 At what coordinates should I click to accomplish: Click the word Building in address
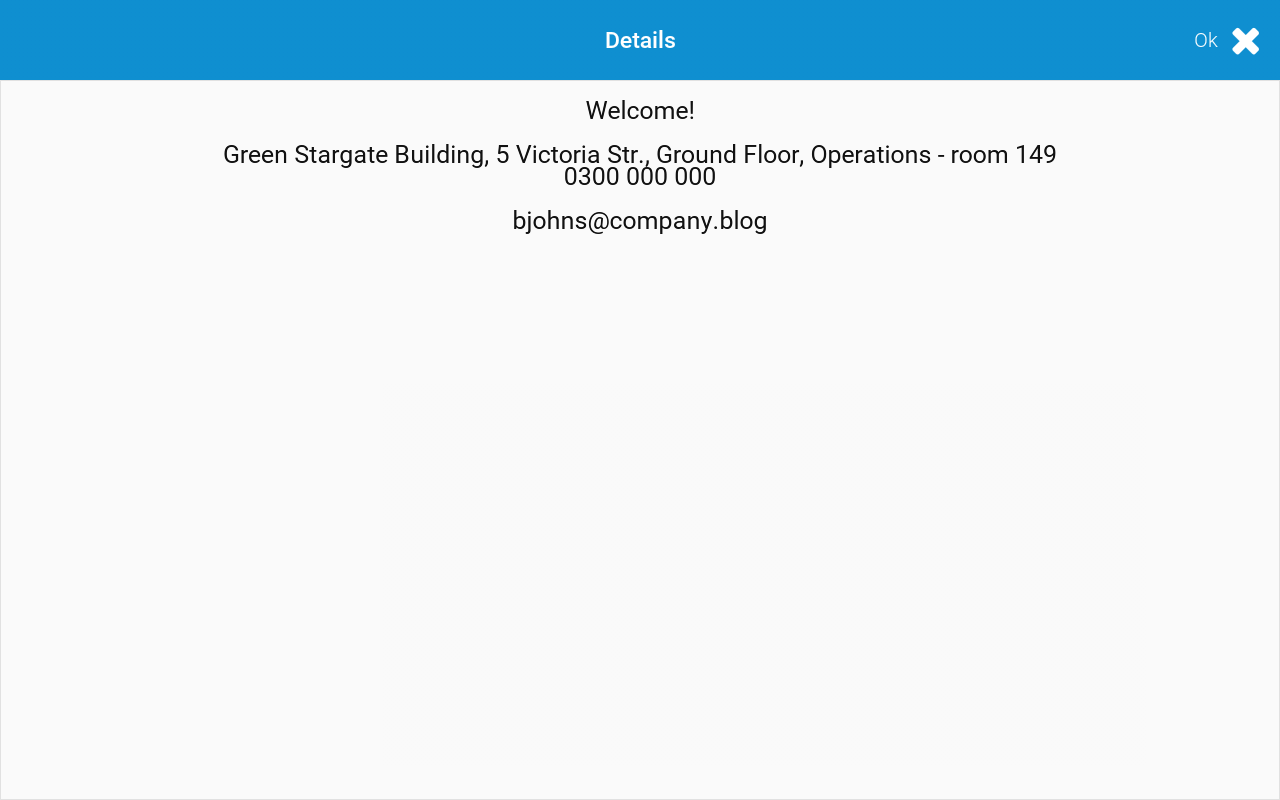440,155
